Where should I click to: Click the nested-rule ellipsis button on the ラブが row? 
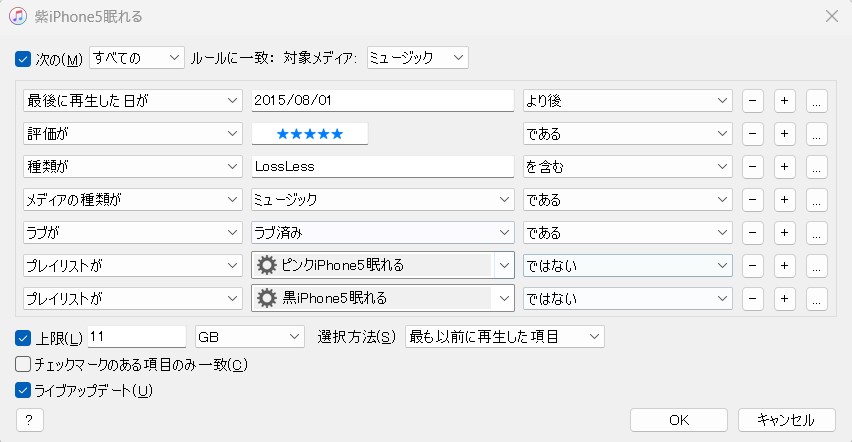tap(816, 233)
